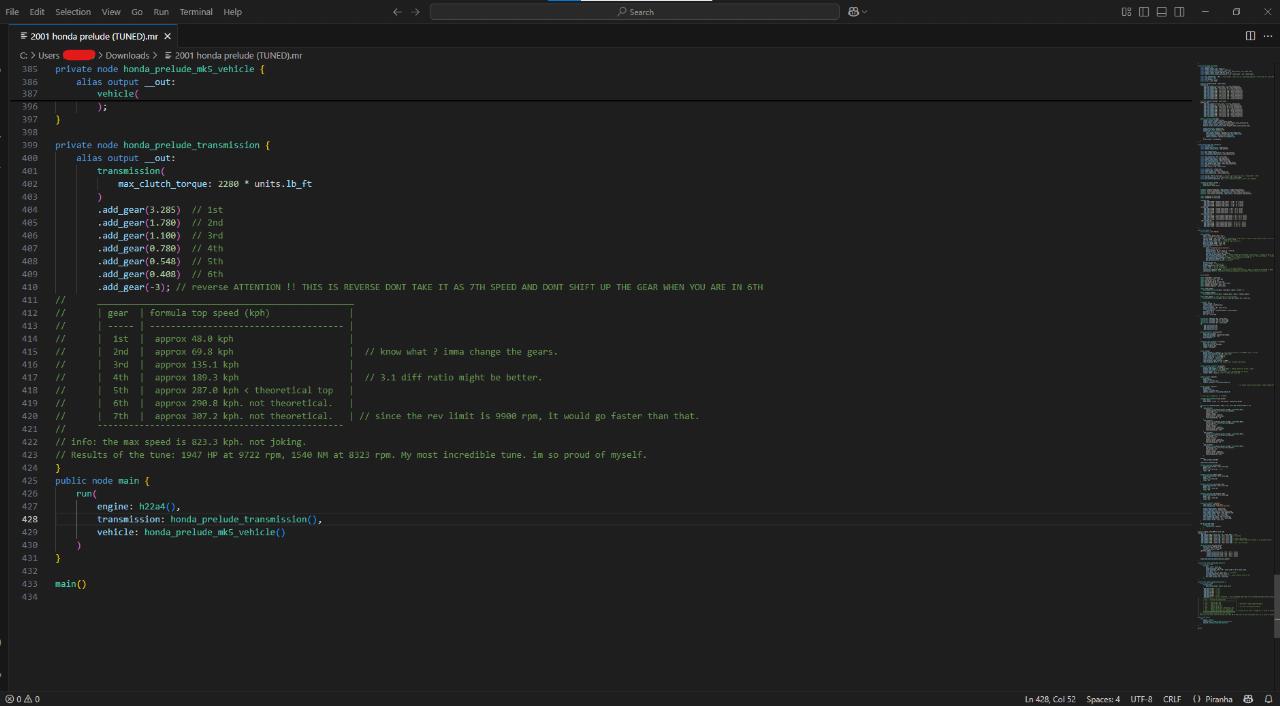The width and height of the screenshot is (1280, 706).
Task: Change file encoding UTF-8
Action: pos(1141,699)
